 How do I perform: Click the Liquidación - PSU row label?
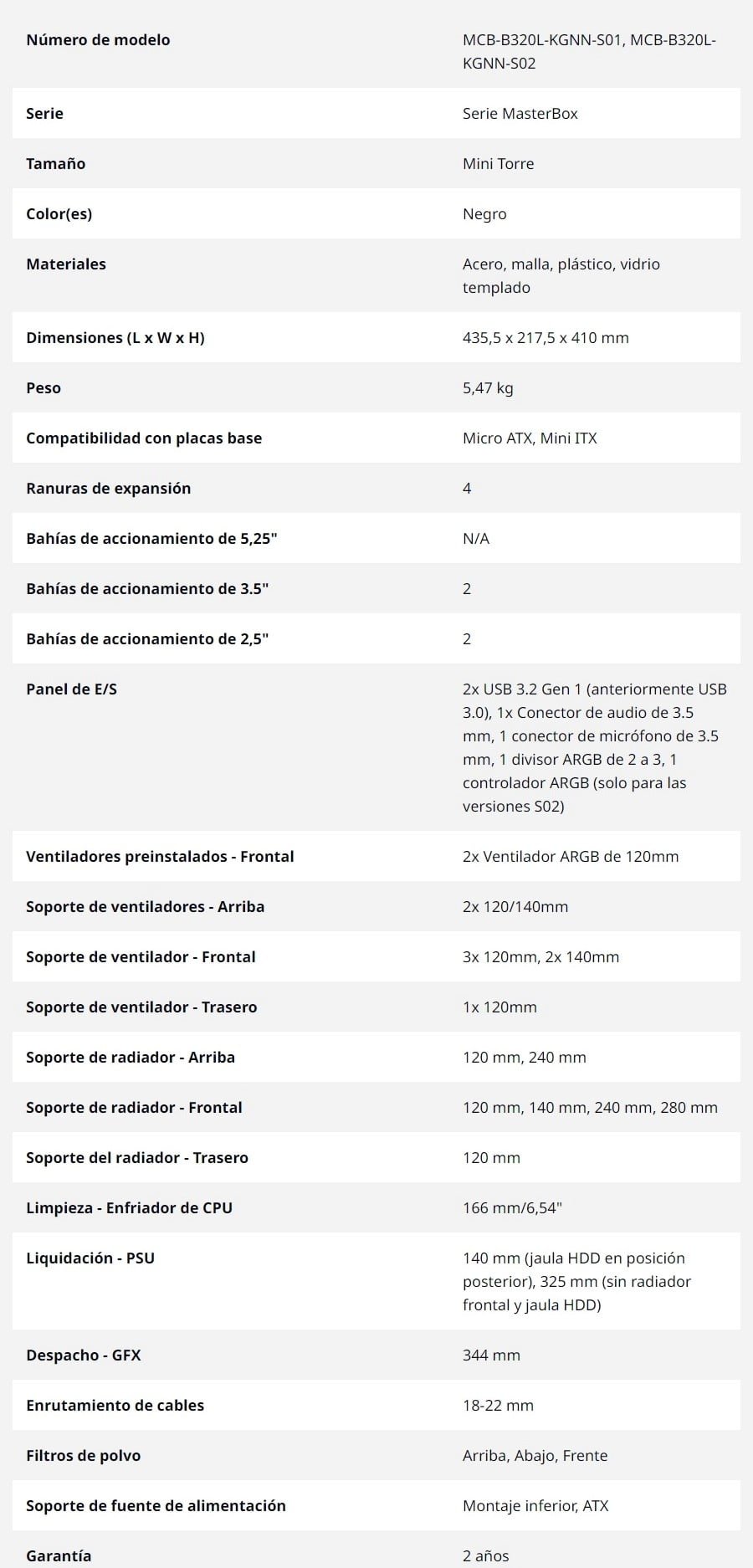pyautogui.click(x=90, y=1258)
